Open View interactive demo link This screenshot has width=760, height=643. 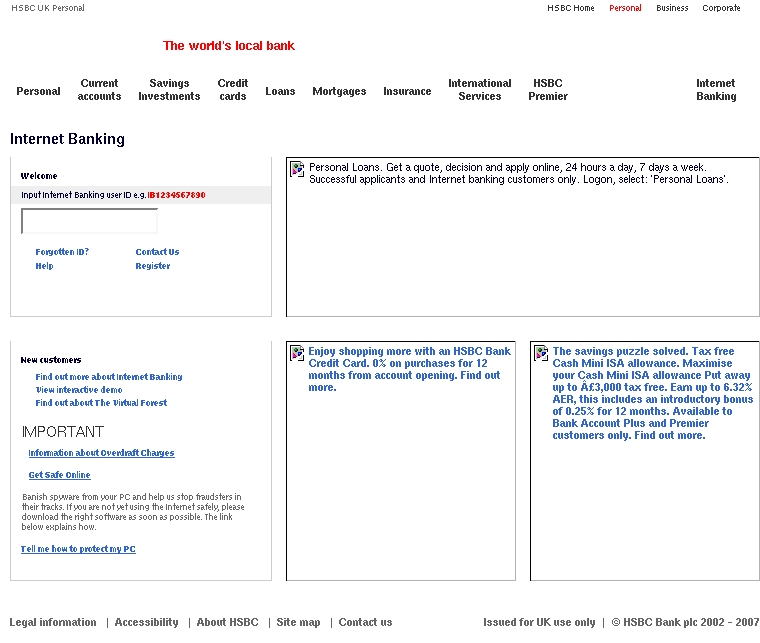(x=79, y=390)
